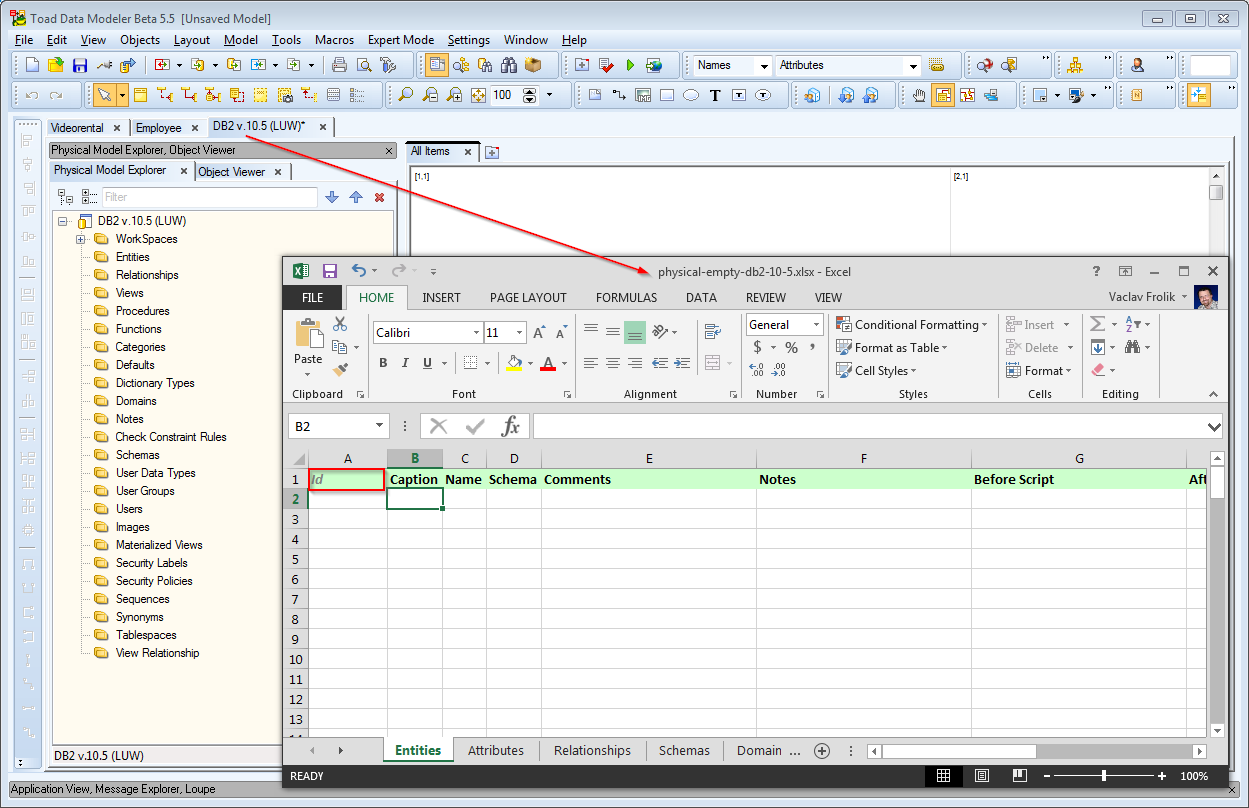Create a new model in Toad toolbar
The image size is (1249, 808).
pos(32,66)
